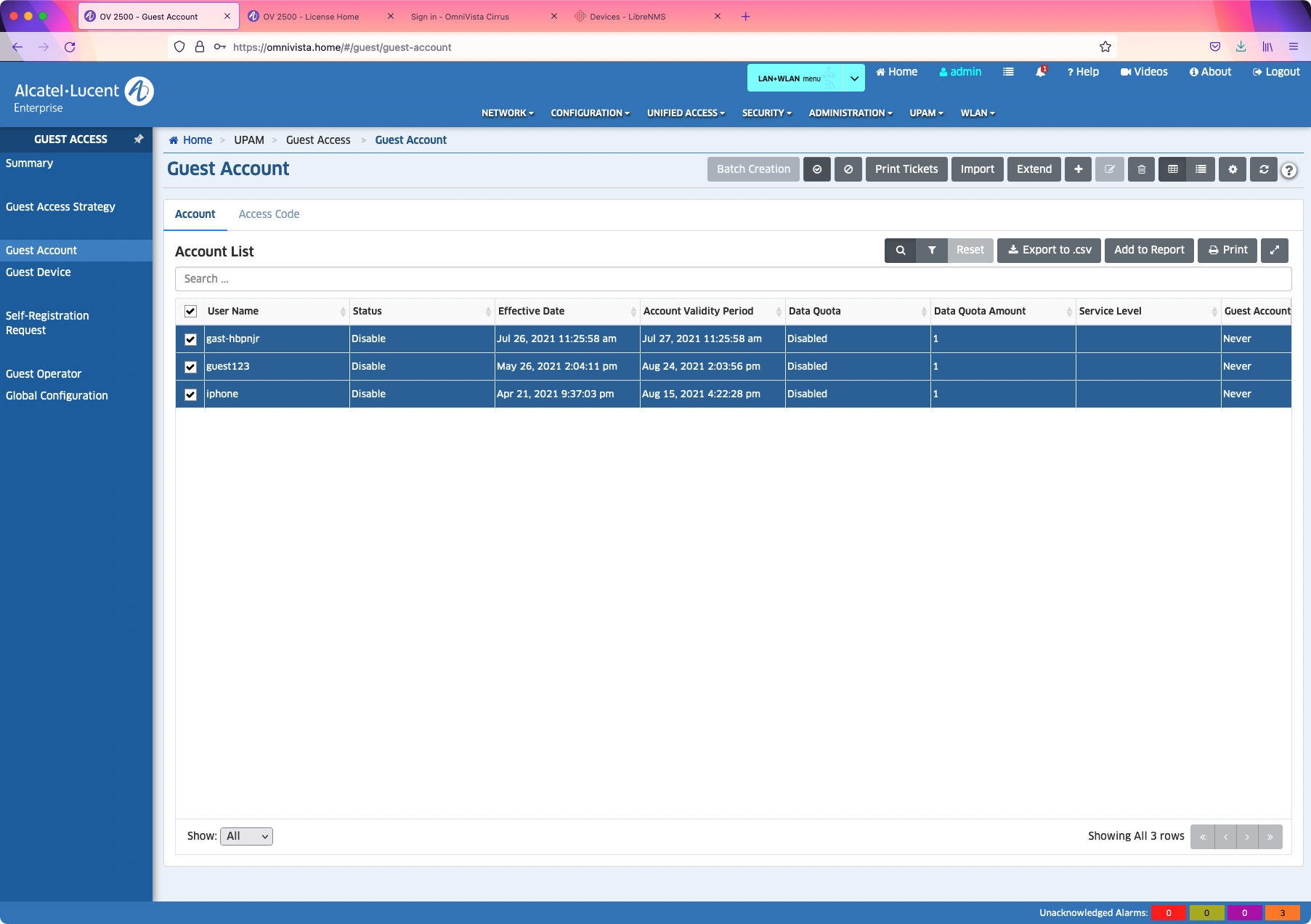
Task: Toggle the select-all header checkbox
Action: pyautogui.click(x=190, y=312)
